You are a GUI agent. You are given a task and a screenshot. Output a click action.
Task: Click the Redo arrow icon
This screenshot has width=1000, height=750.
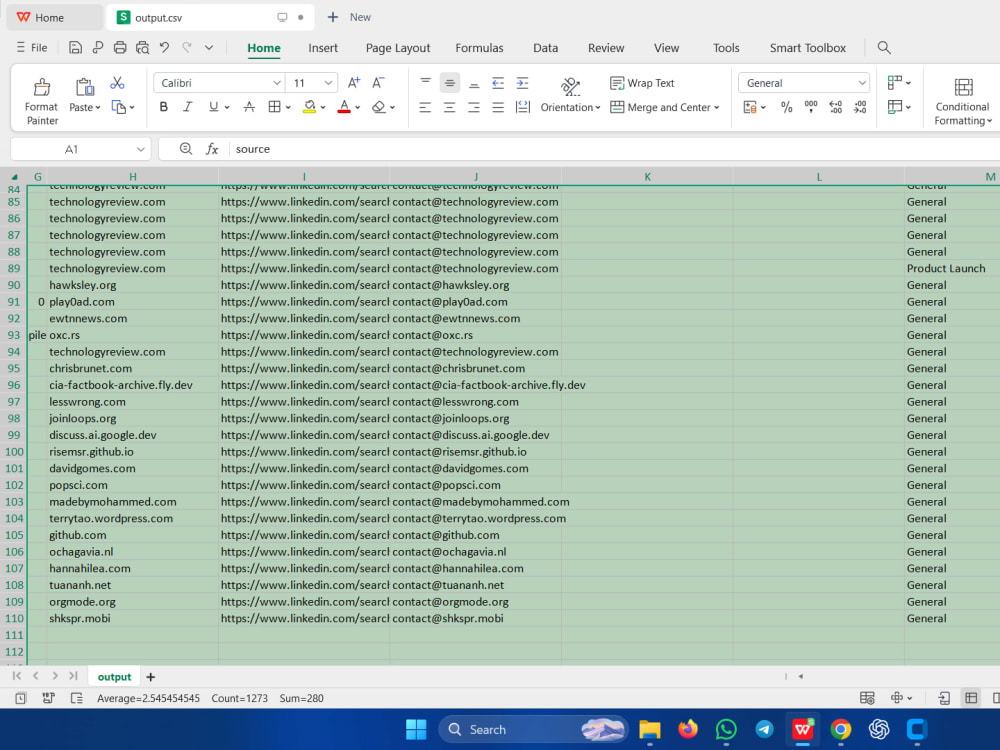[x=187, y=47]
